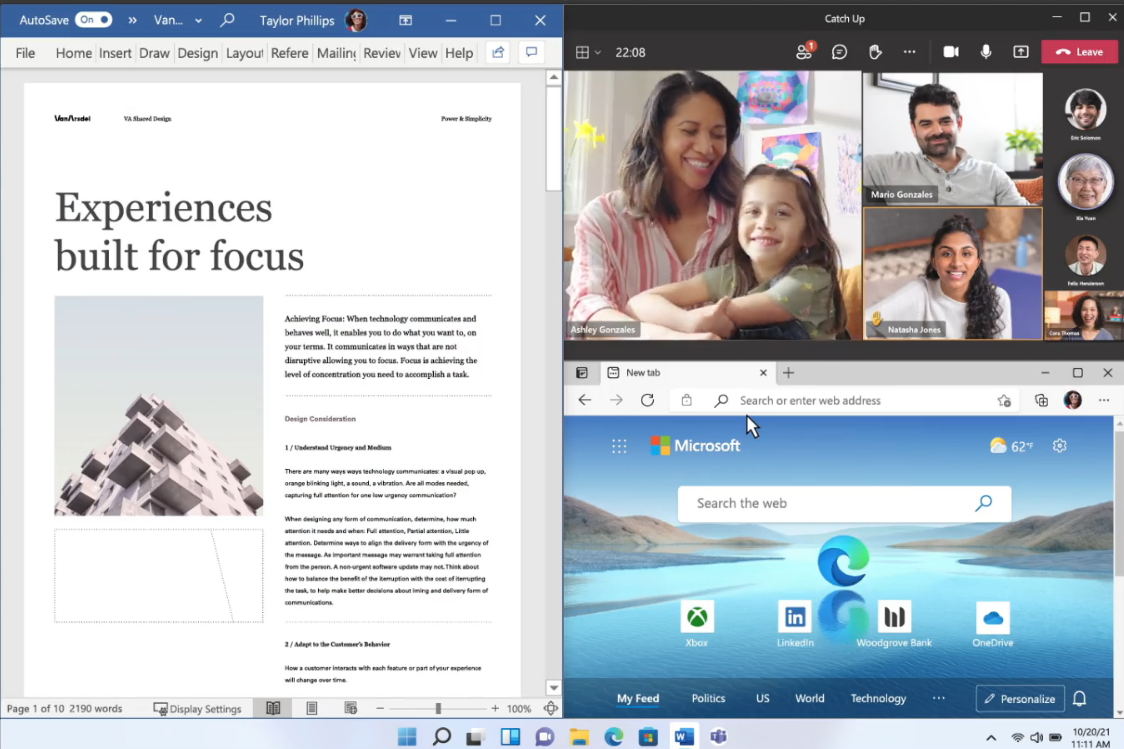Raise hand in Teams meeting
This screenshot has height=749, width=1124.
[x=874, y=52]
